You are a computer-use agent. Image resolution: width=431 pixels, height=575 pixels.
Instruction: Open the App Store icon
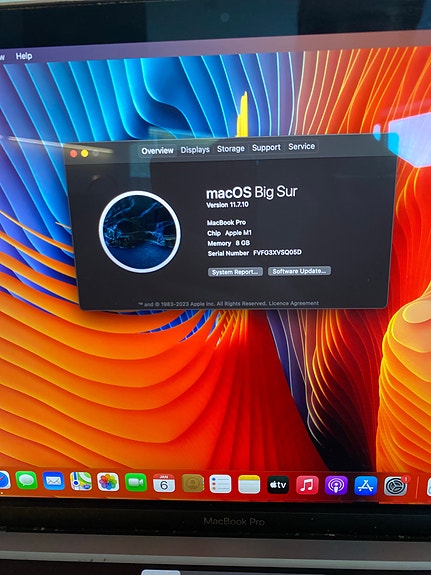tap(366, 486)
